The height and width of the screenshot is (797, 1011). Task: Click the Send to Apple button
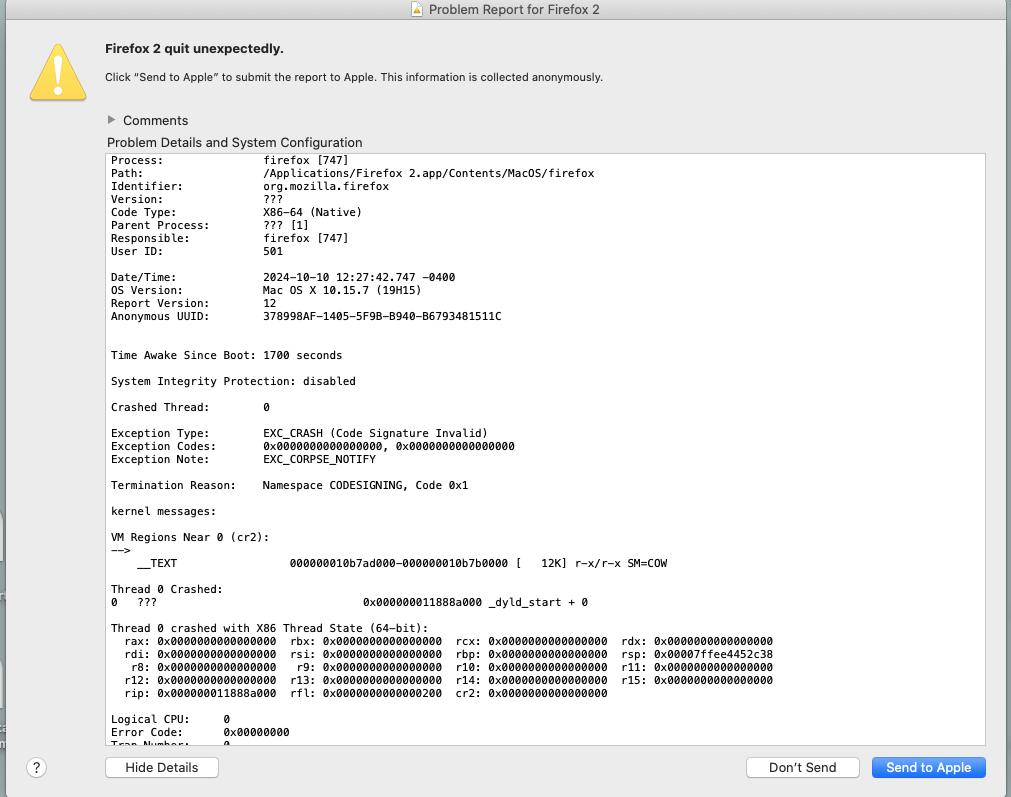pos(928,767)
